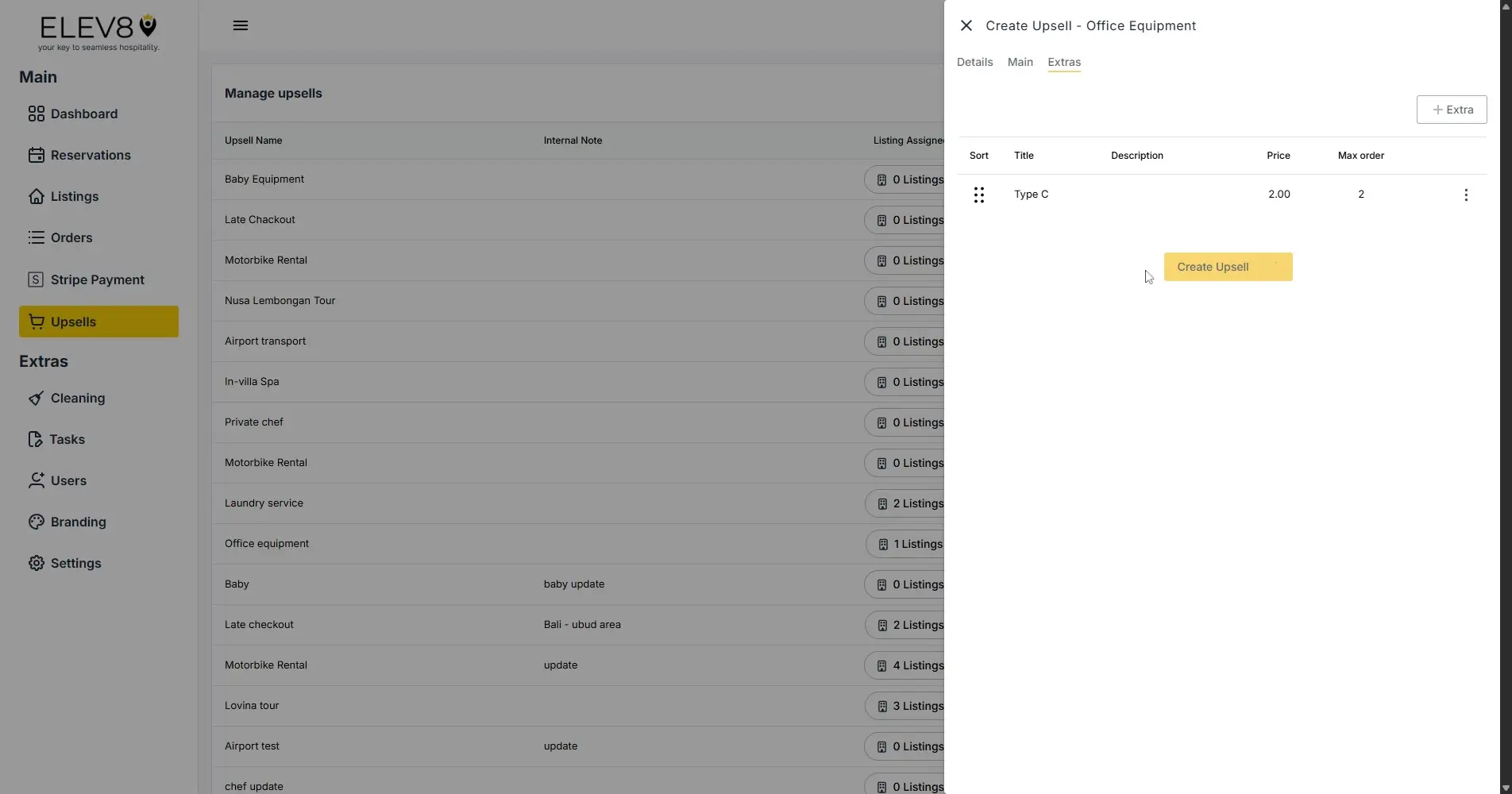Open Cleaning under Extras
Screen dimensions: 1512x794
pyautogui.click(x=77, y=398)
